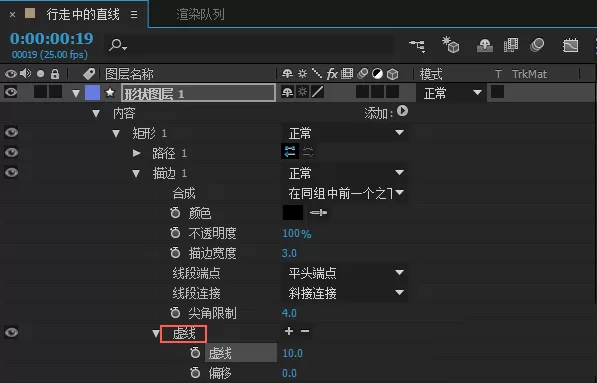Toggle visibility of 路径 1
Screen dimensions: 597x383
tap(11, 152)
